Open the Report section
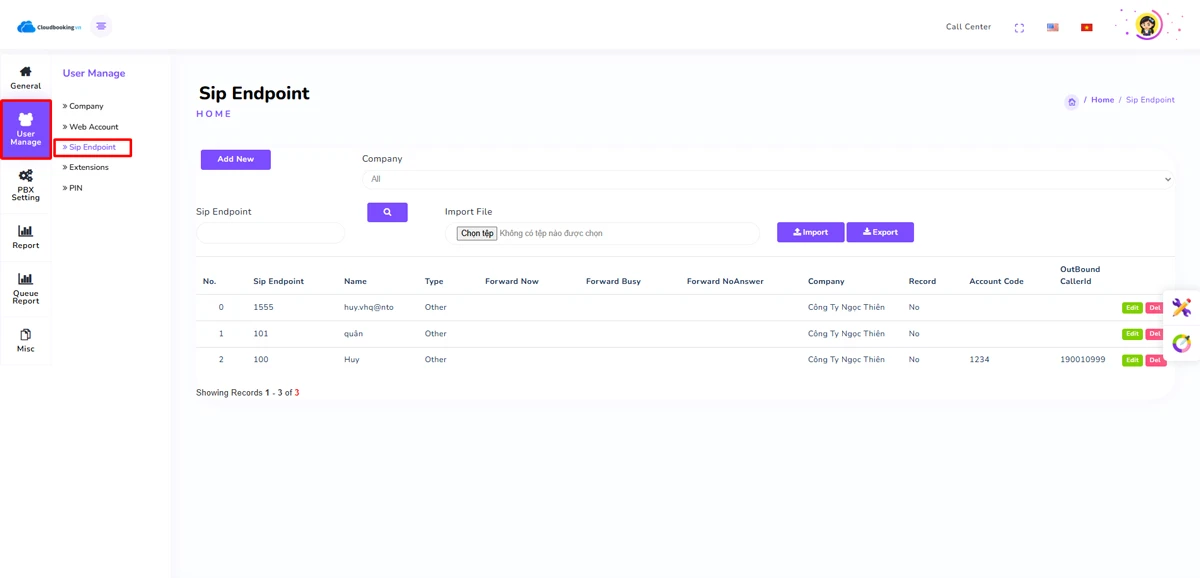The height and width of the screenshot is (578, 1200). [x=26, y=237]
